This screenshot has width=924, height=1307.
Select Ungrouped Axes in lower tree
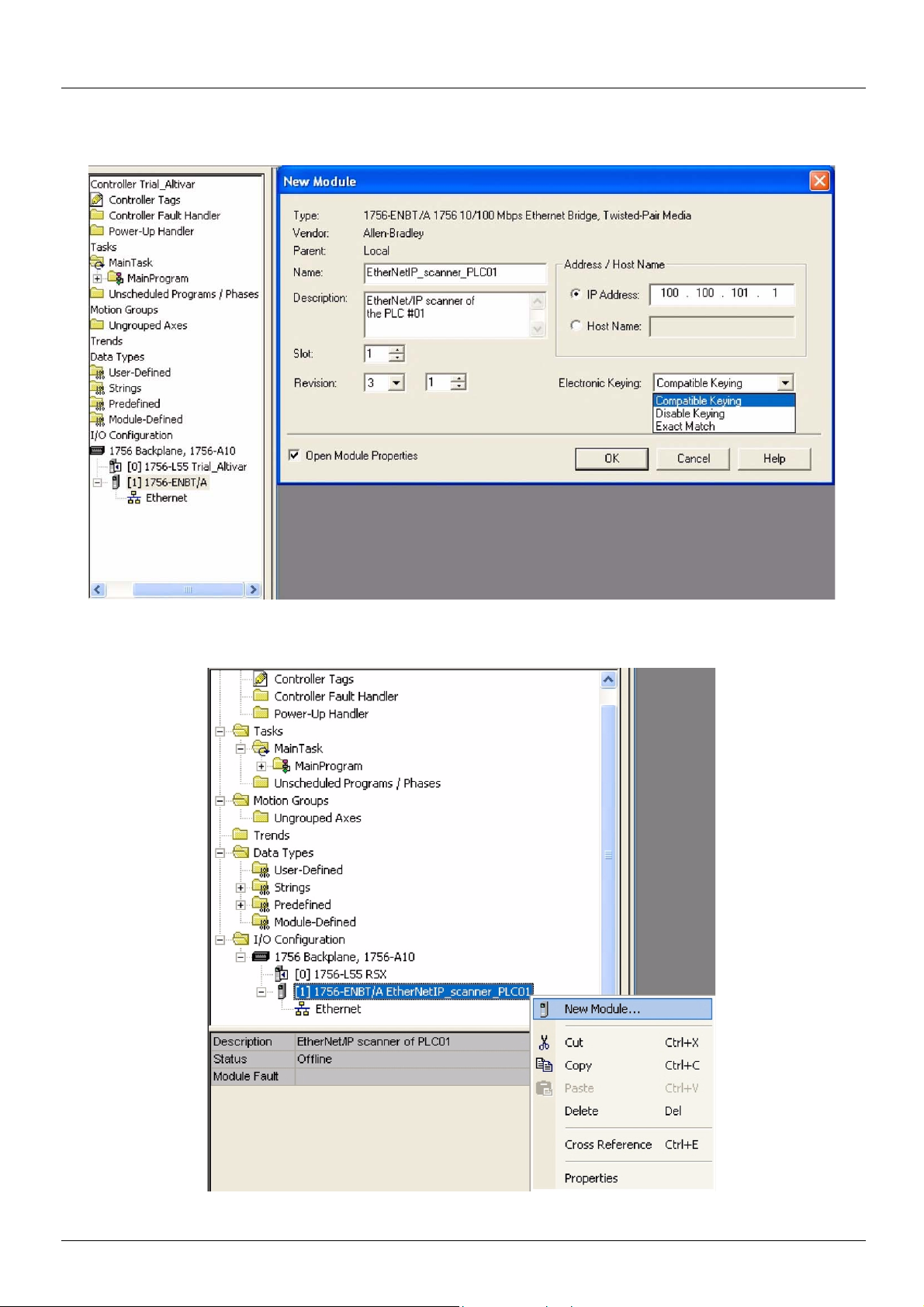pyautogui.click(x=317, y=818)
